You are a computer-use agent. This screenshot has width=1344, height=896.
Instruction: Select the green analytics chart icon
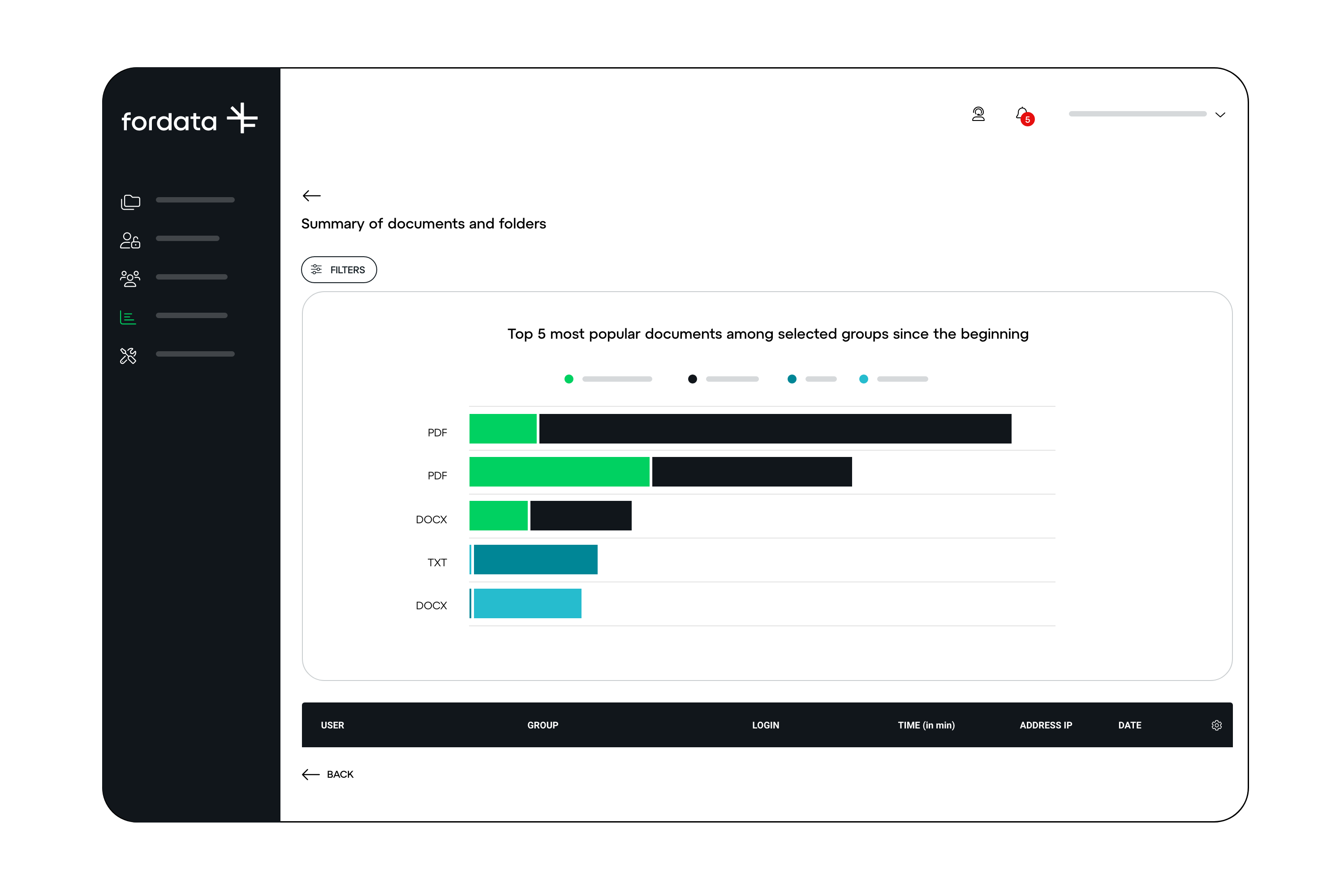coord(128,317)
